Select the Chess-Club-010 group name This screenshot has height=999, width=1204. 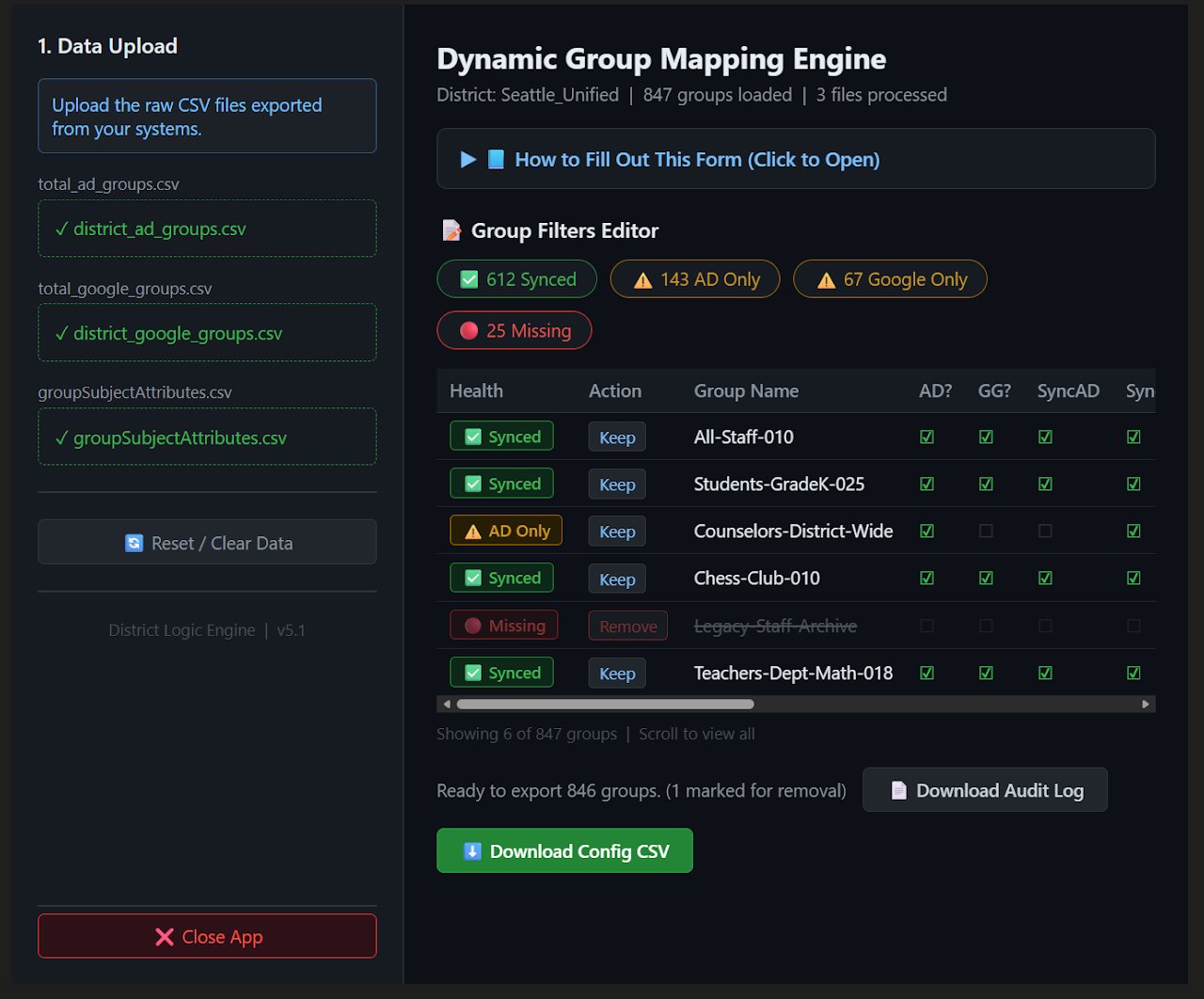pos(757,578)
